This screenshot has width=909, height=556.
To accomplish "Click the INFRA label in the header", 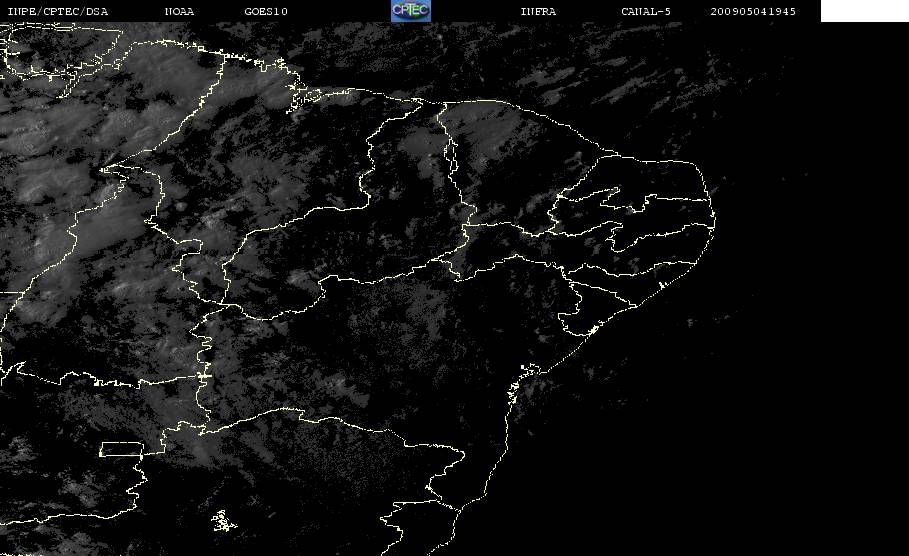I will 538,12.
